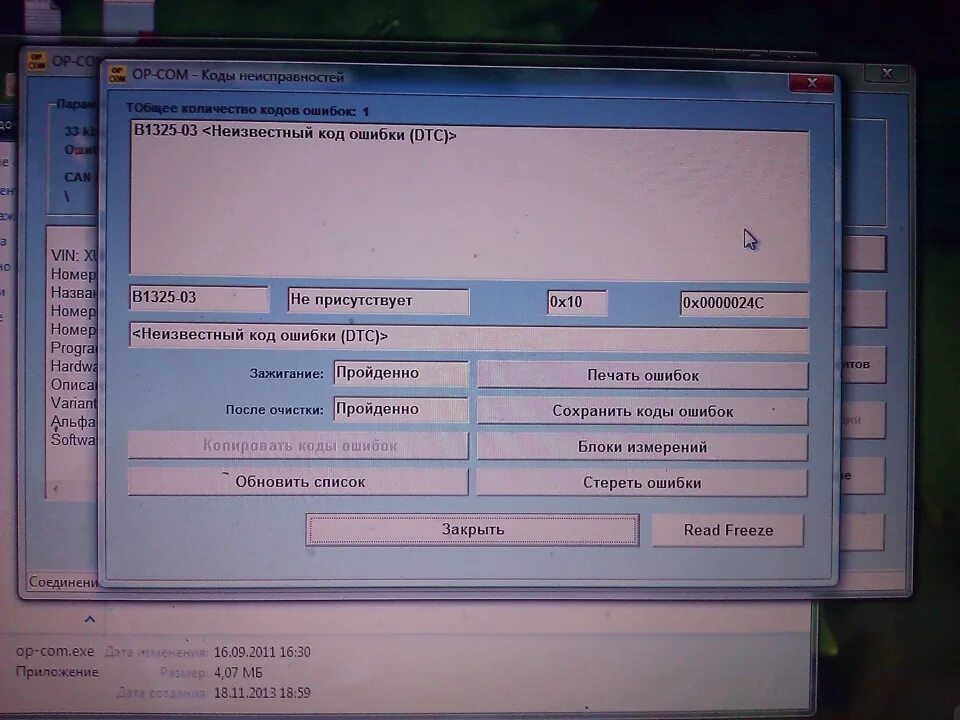This screenshot has width=960, height=720.
Task: Click the После очистки Пройденно field
Action: click(401, 409)
